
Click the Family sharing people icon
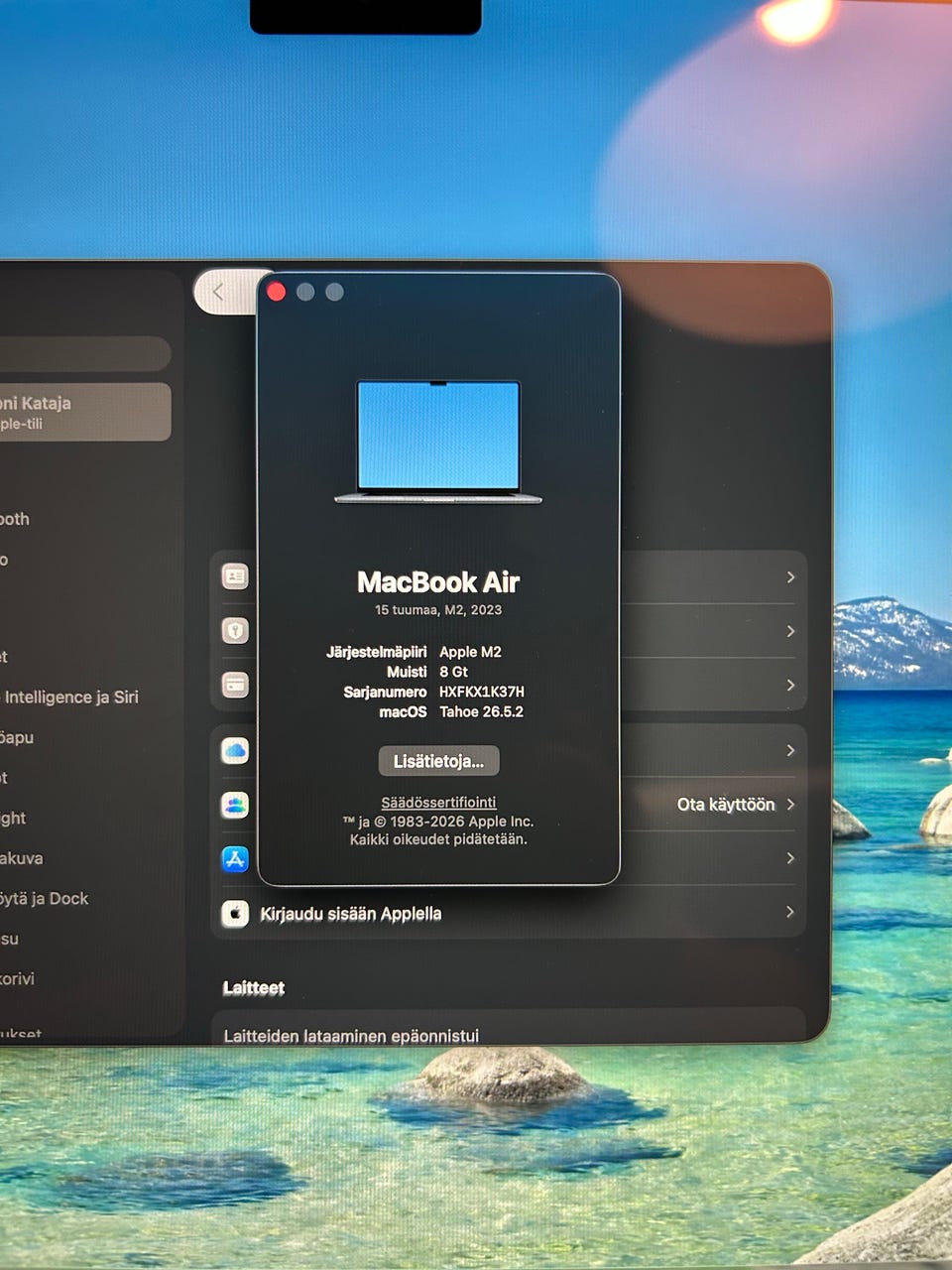pos(235,805)
